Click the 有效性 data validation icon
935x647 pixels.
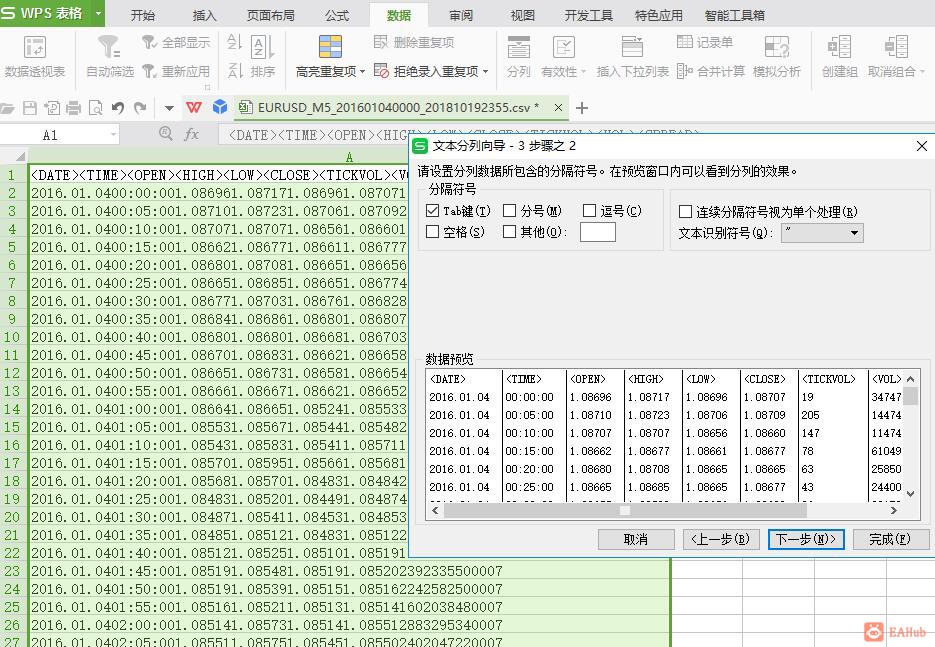(x=563, y=47)
